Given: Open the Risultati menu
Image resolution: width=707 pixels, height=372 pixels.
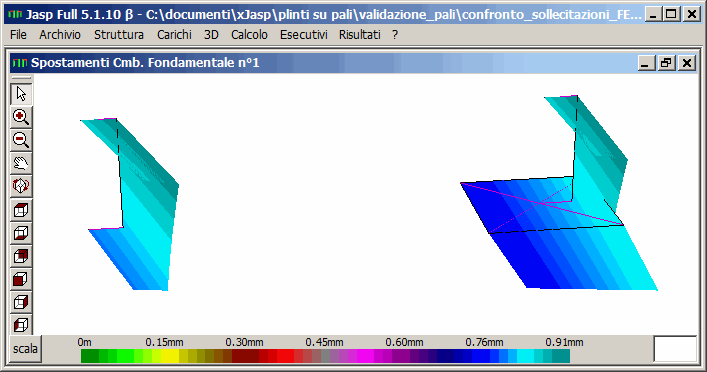Looking at the screenshot, I should point(359,35).
